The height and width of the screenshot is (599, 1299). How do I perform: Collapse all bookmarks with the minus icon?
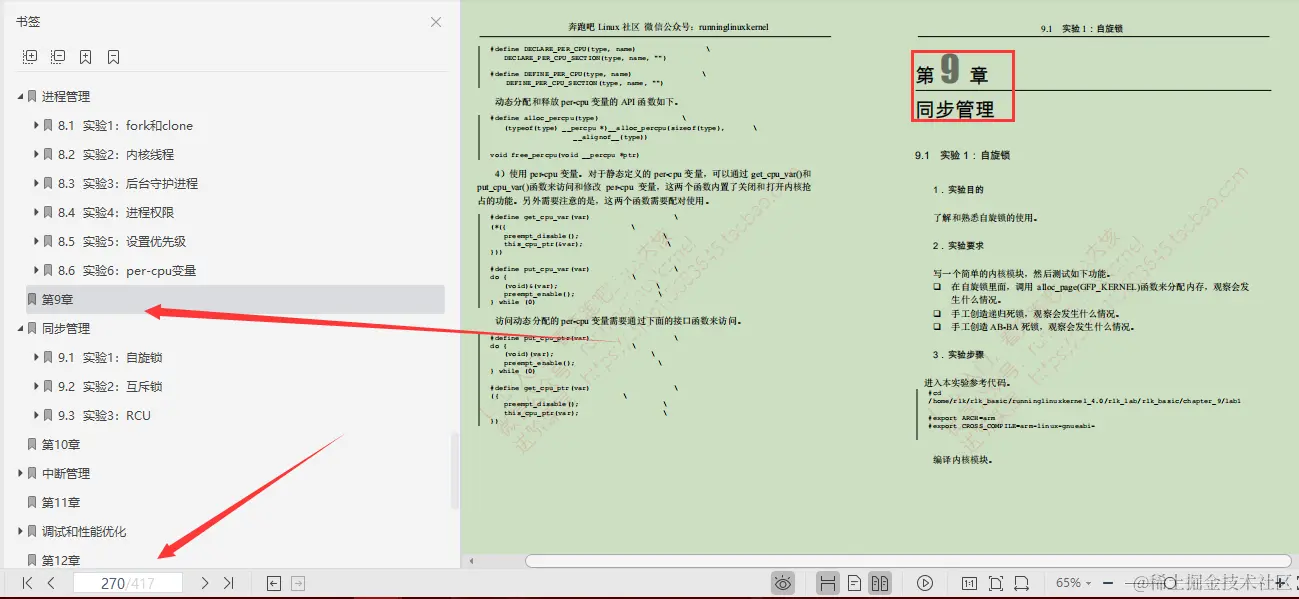[58, 56]
